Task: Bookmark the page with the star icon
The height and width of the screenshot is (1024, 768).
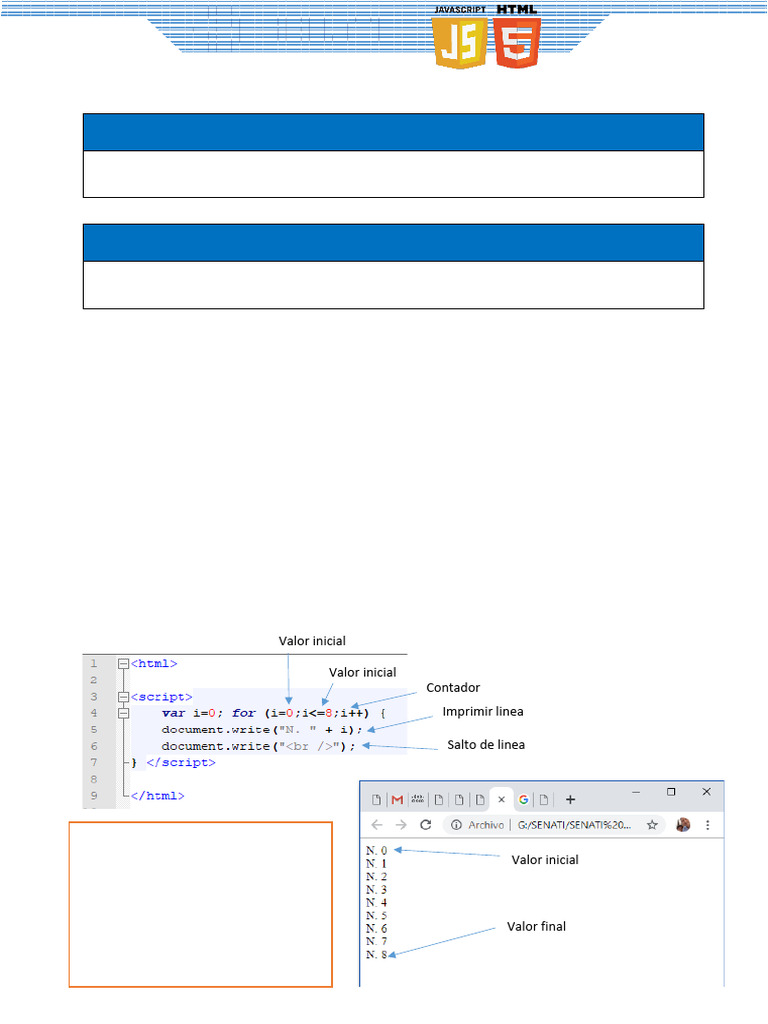Action: [652, 825]
